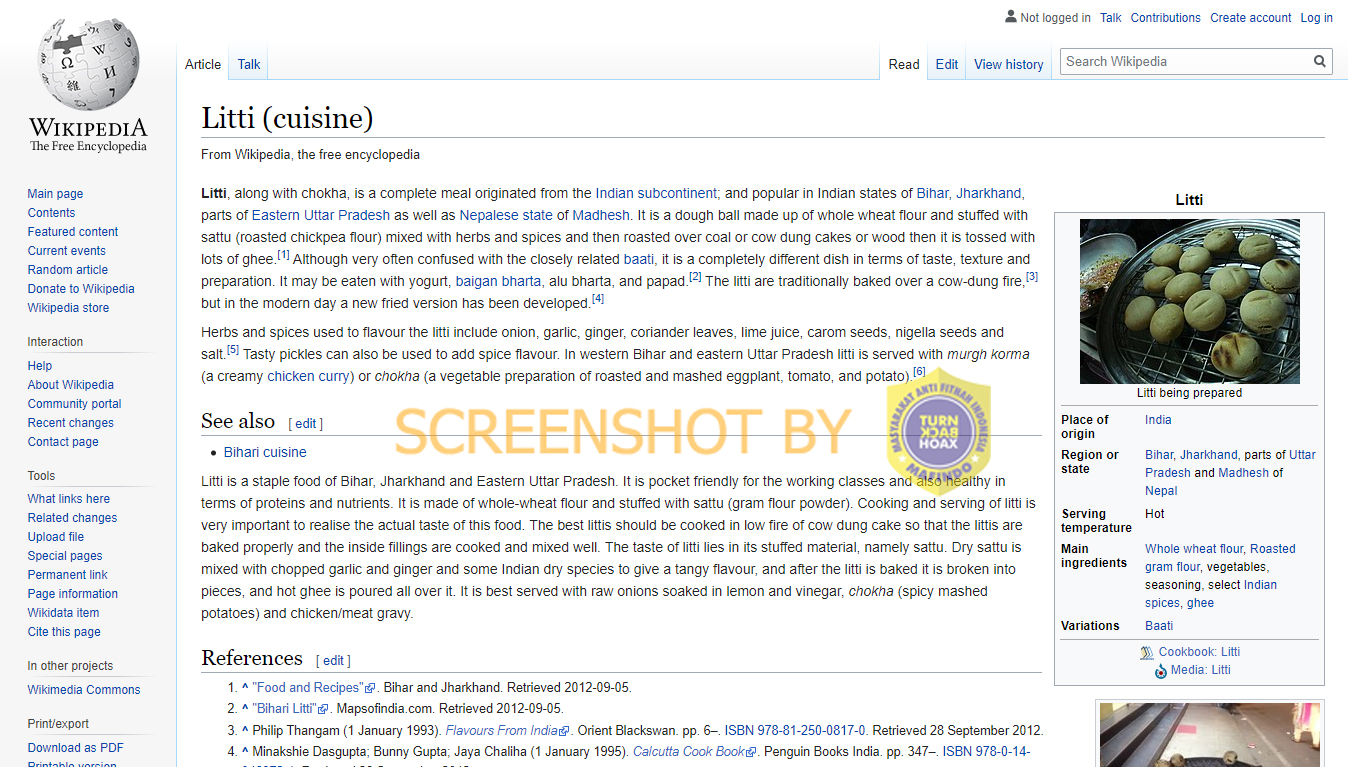Screen dimensions: 1348x767
Task: Click the baati link in the article text
Action: [x=639, y=260]
